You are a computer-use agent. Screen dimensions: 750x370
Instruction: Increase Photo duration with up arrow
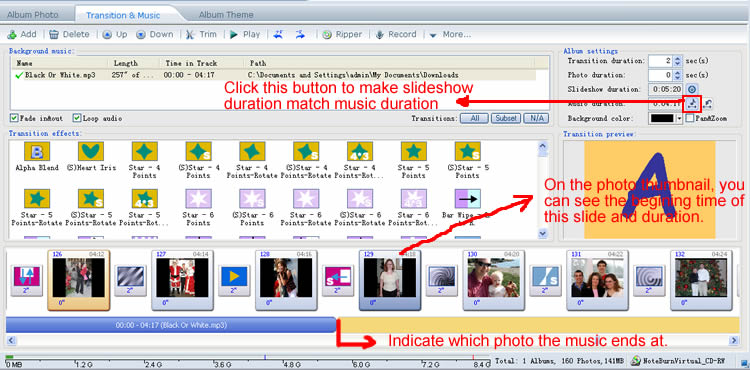[x=677, y=73]
